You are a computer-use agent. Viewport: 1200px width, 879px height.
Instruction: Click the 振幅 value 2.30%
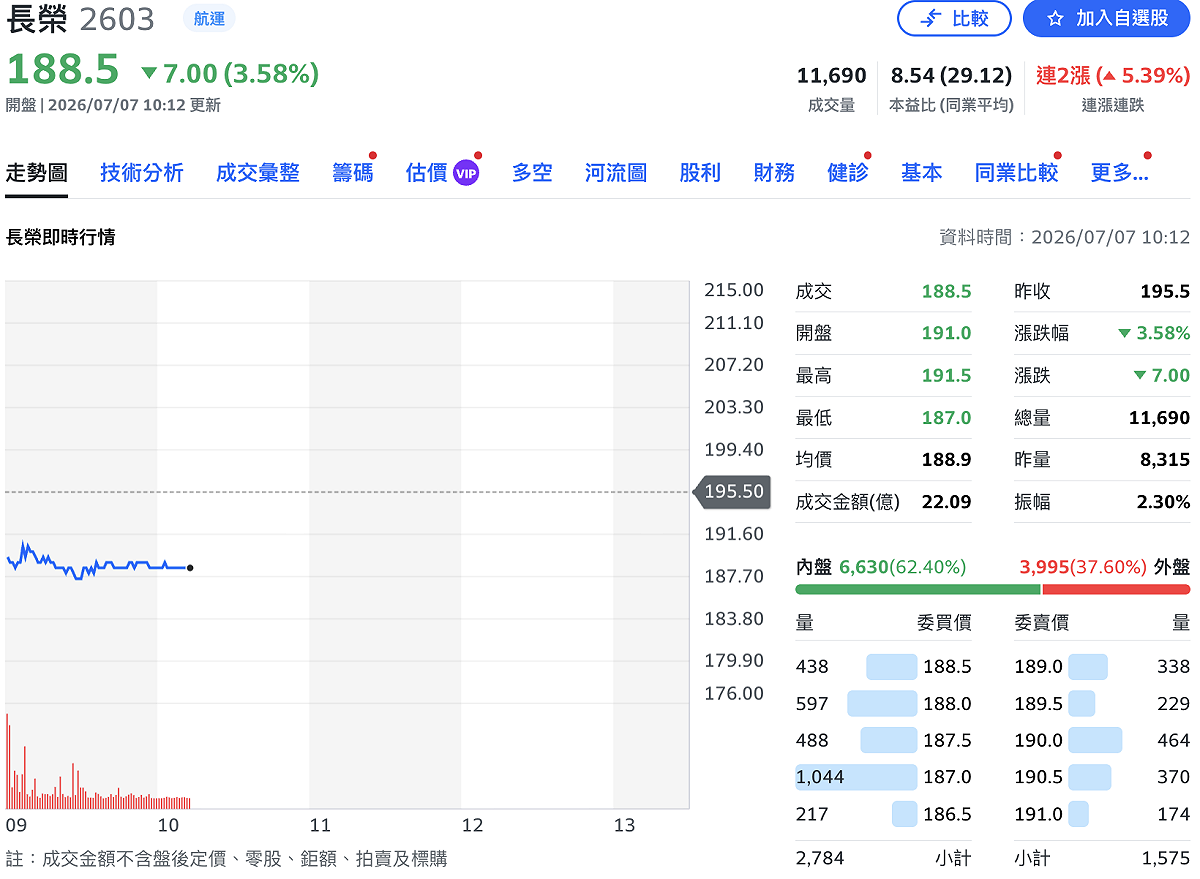point(1163,501)
